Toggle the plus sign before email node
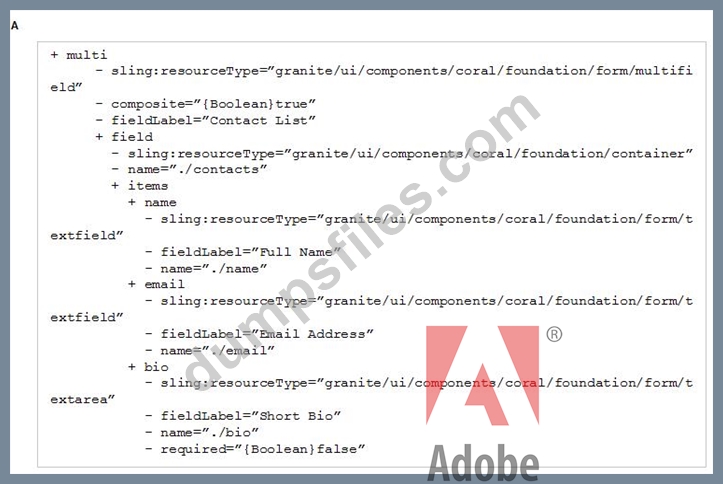 click(132, 284)
